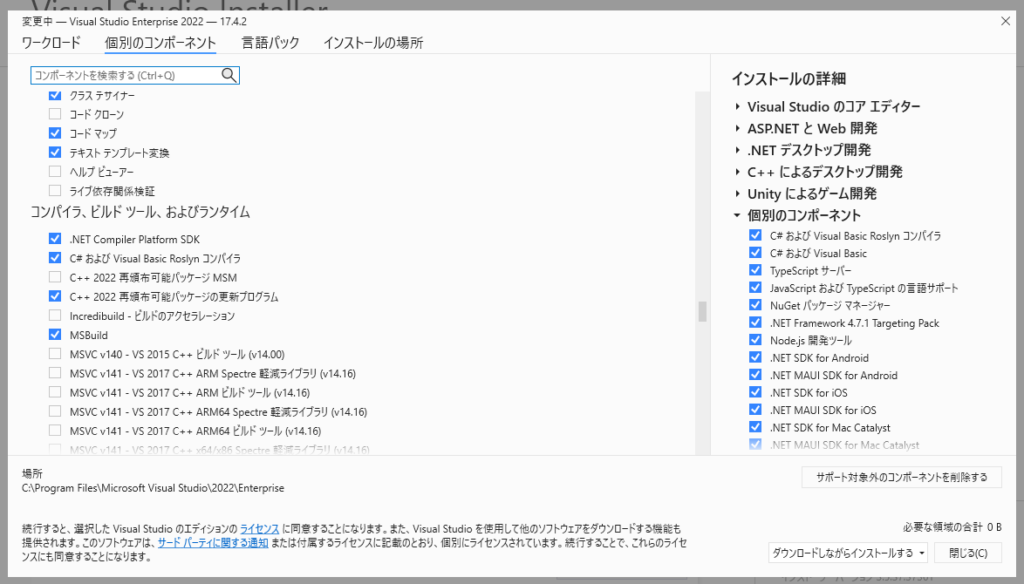
Task: Click 閉じる(C) button
Action: tap(968, 553)
